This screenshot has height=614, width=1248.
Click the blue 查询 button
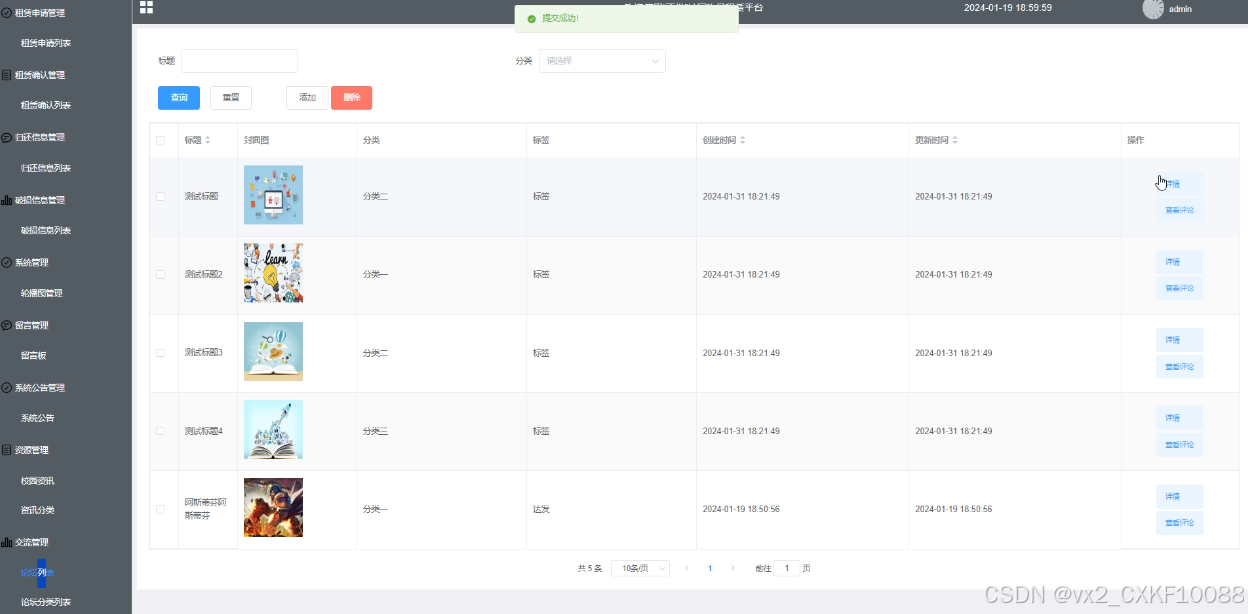pos(179,97)
